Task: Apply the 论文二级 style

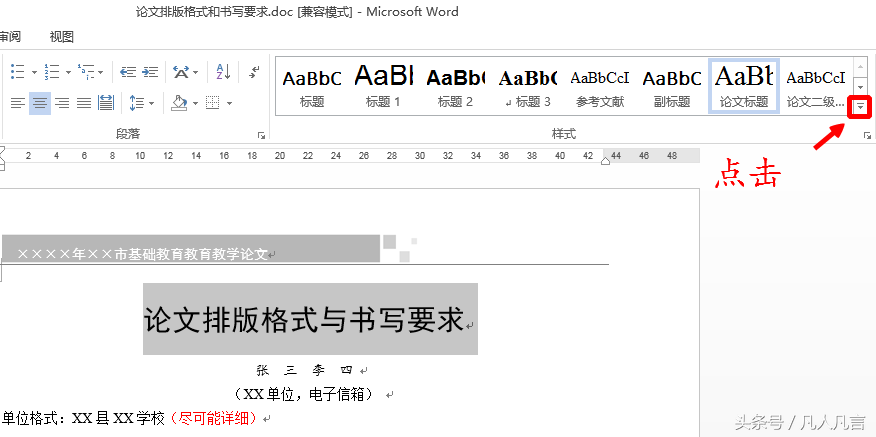Action: click(816, 87)
